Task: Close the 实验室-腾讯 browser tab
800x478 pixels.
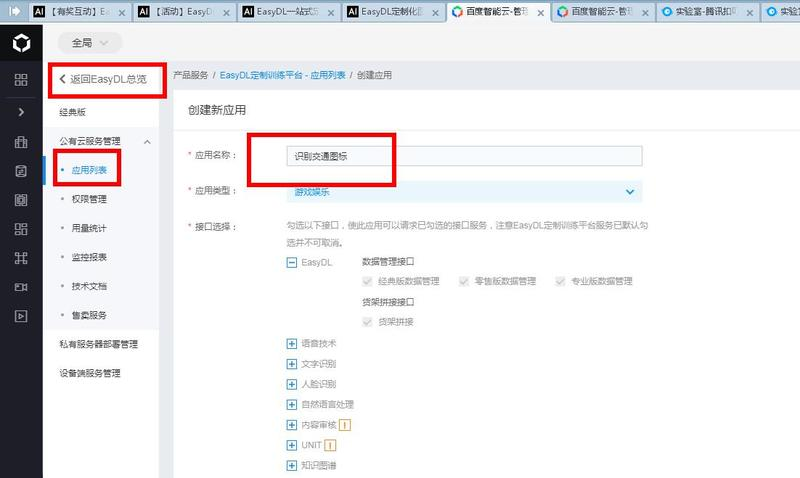Action: 749,13
